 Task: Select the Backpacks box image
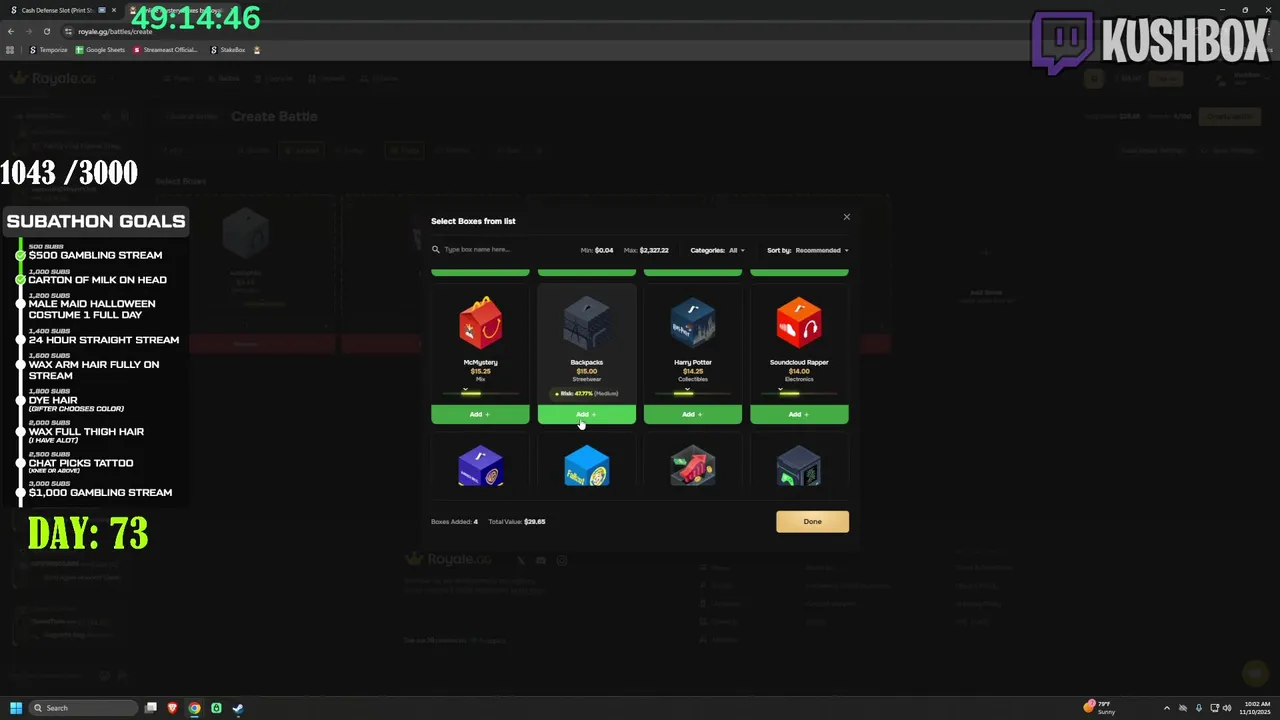pyautogui.click(x=586, y=324)
